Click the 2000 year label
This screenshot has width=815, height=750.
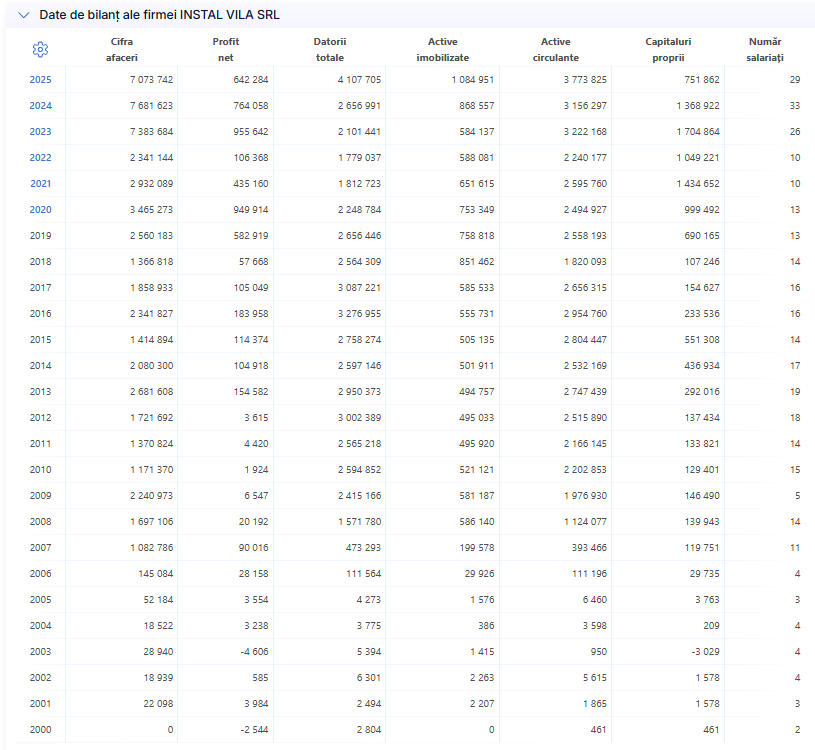point(41,729)
